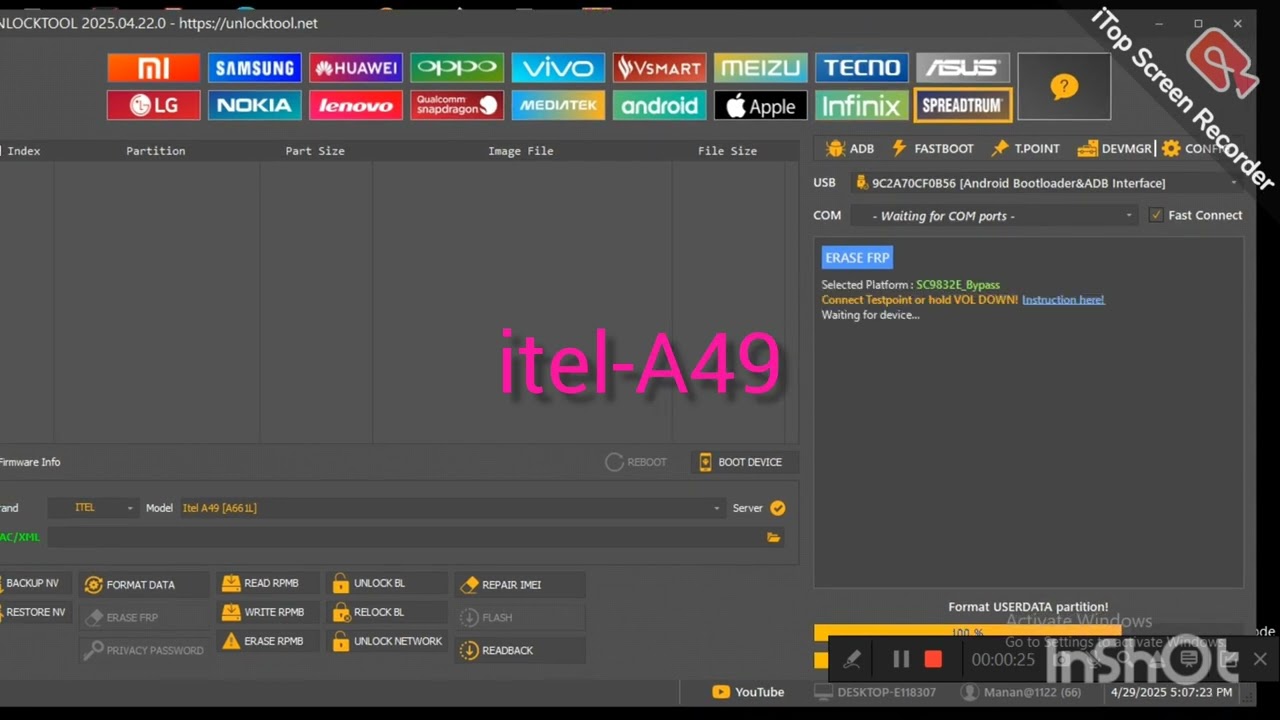Click the UNLOCK BL button
This screenshot has width=1280, height=720.
click(386, 583)
